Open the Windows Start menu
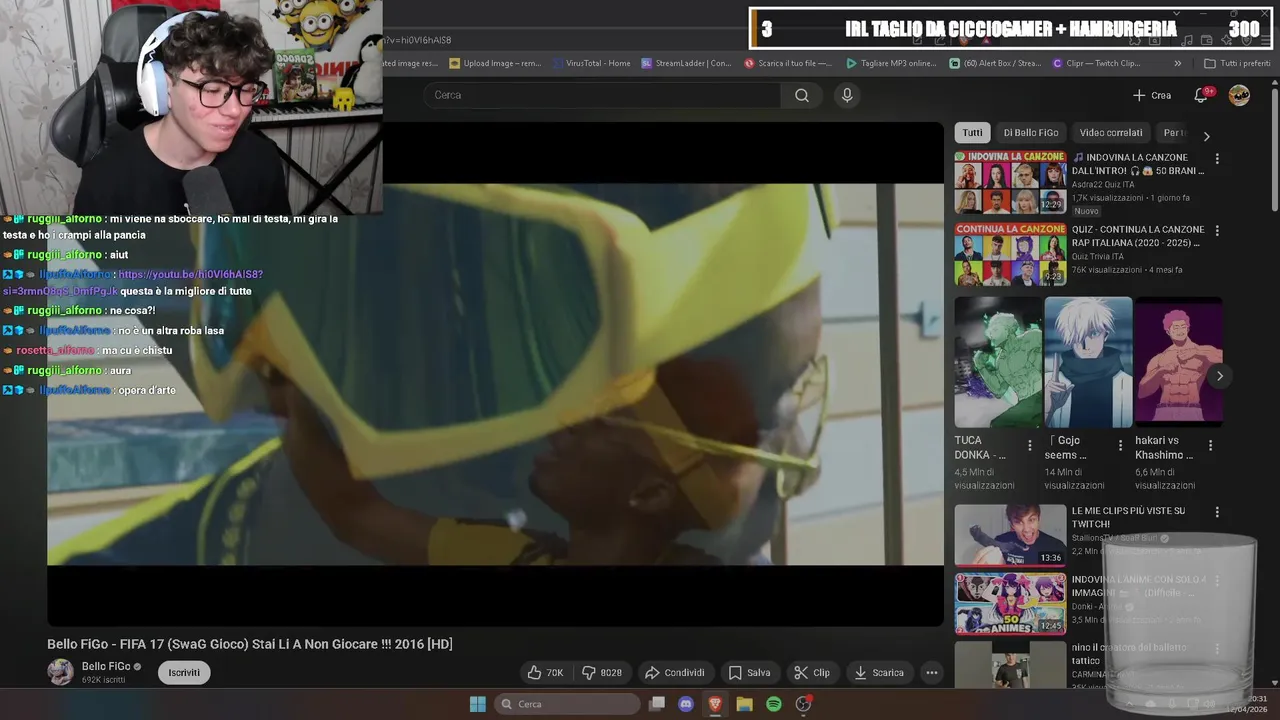 click(x=477, y=704)
